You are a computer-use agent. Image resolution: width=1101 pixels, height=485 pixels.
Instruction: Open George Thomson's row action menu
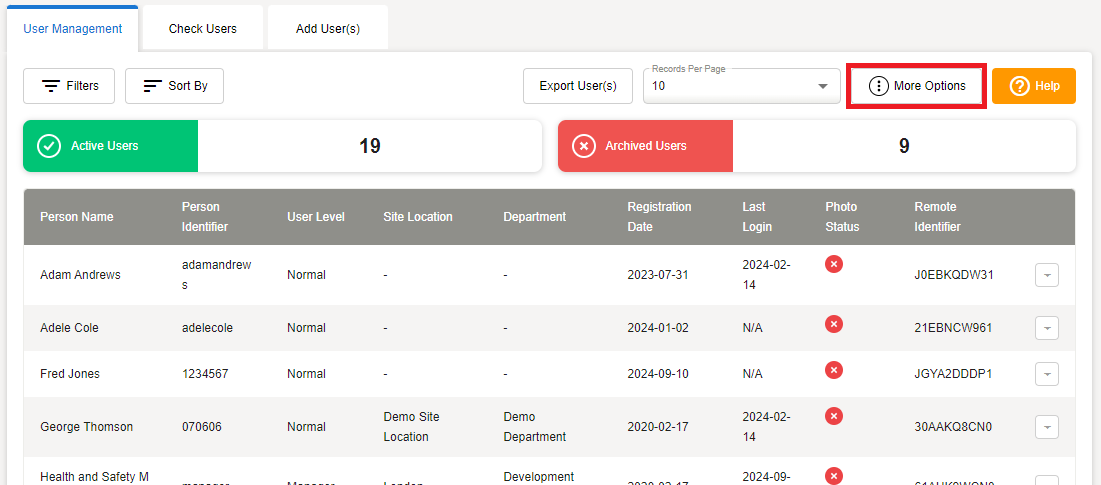tap(1046, 427)
